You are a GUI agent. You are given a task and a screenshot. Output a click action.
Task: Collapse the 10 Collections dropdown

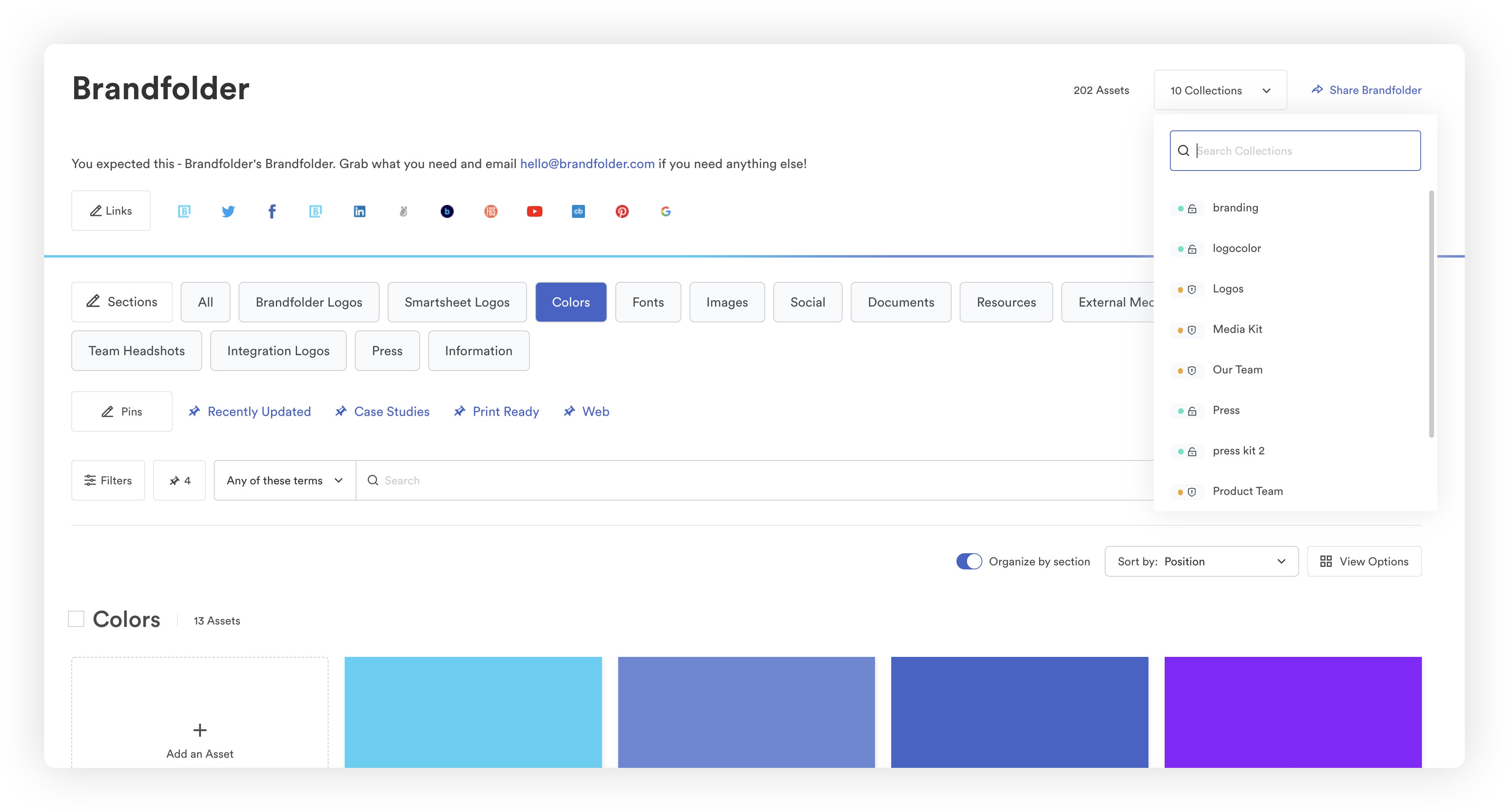click(x=1220, y=90)
